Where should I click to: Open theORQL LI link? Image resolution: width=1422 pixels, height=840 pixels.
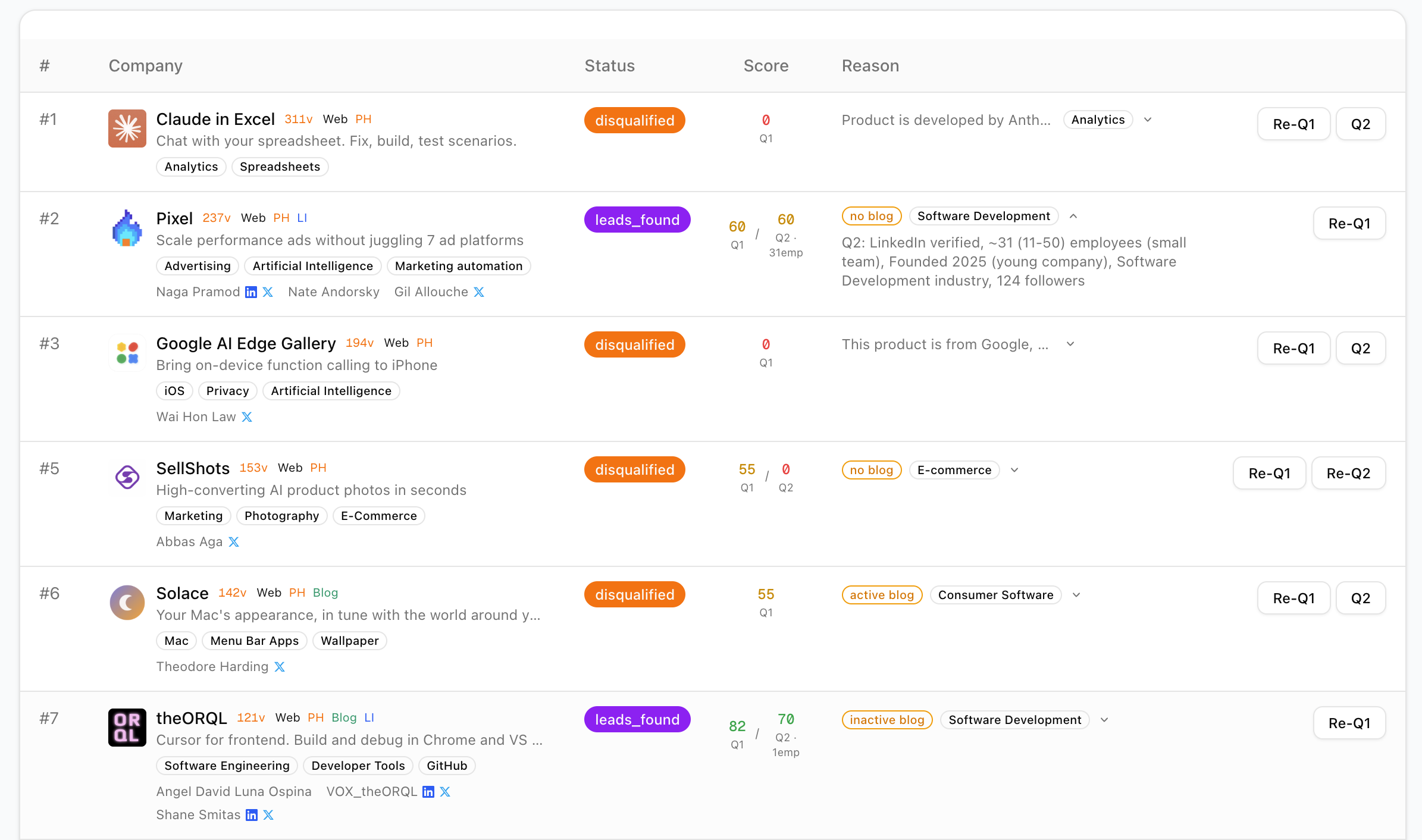(369, 717)
